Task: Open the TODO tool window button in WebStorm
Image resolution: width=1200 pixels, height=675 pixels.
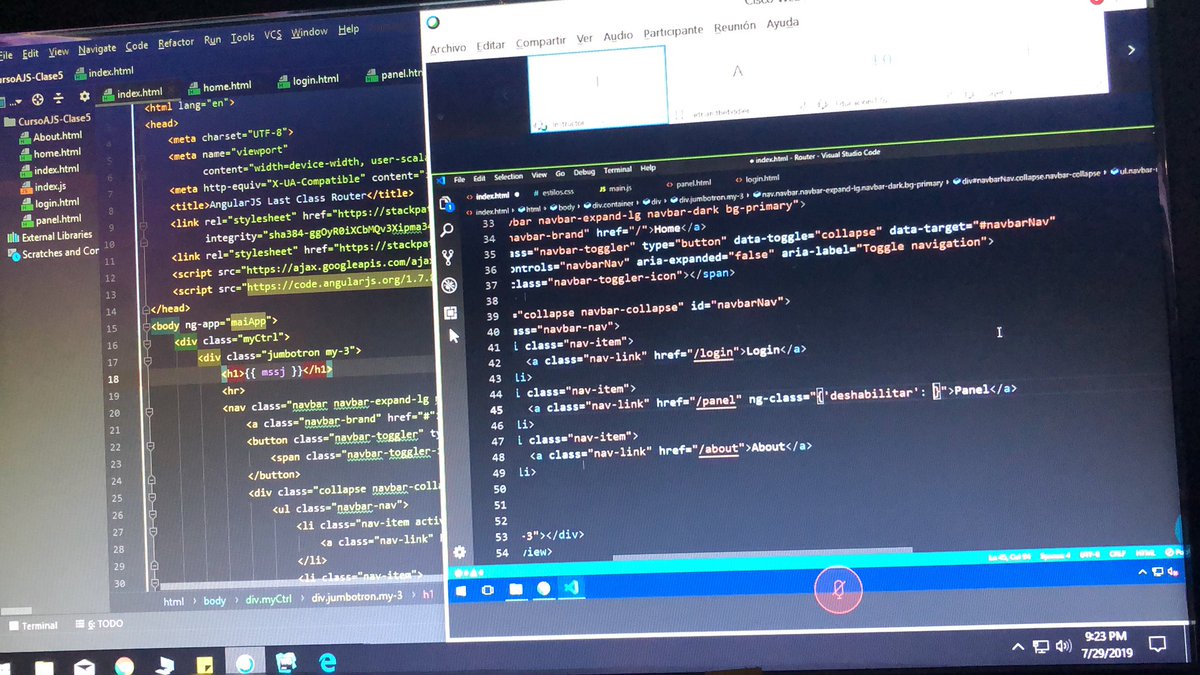Action: pos(100,624)
